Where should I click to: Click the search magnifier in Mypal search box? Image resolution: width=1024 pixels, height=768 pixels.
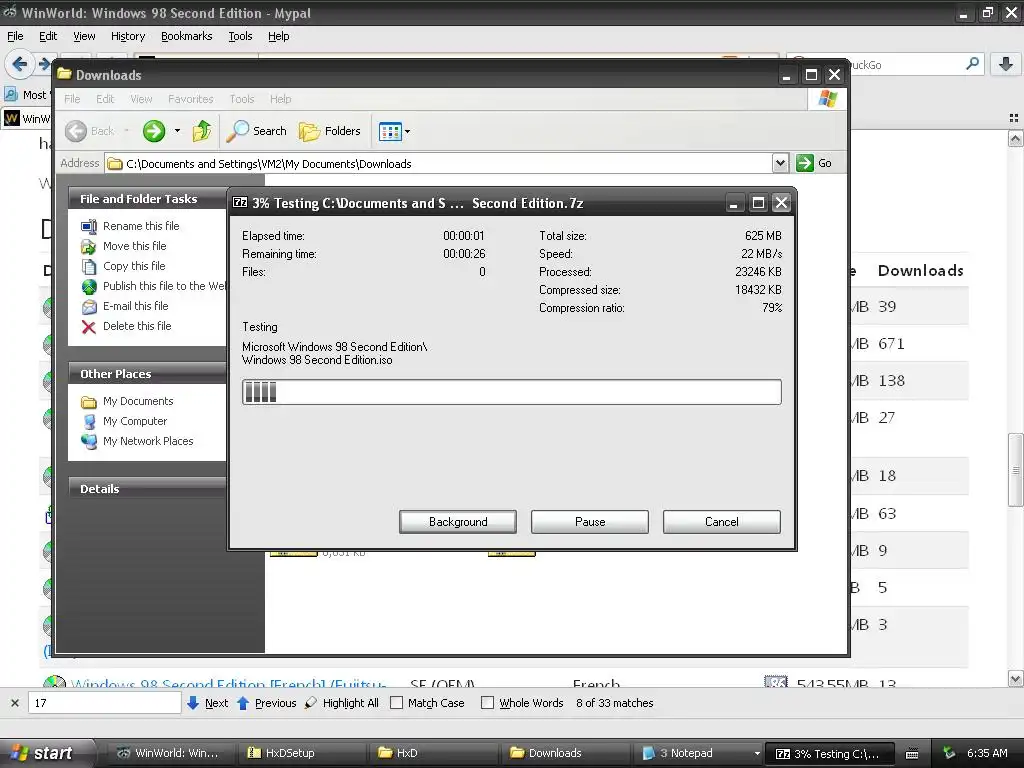tap(972, 64)
